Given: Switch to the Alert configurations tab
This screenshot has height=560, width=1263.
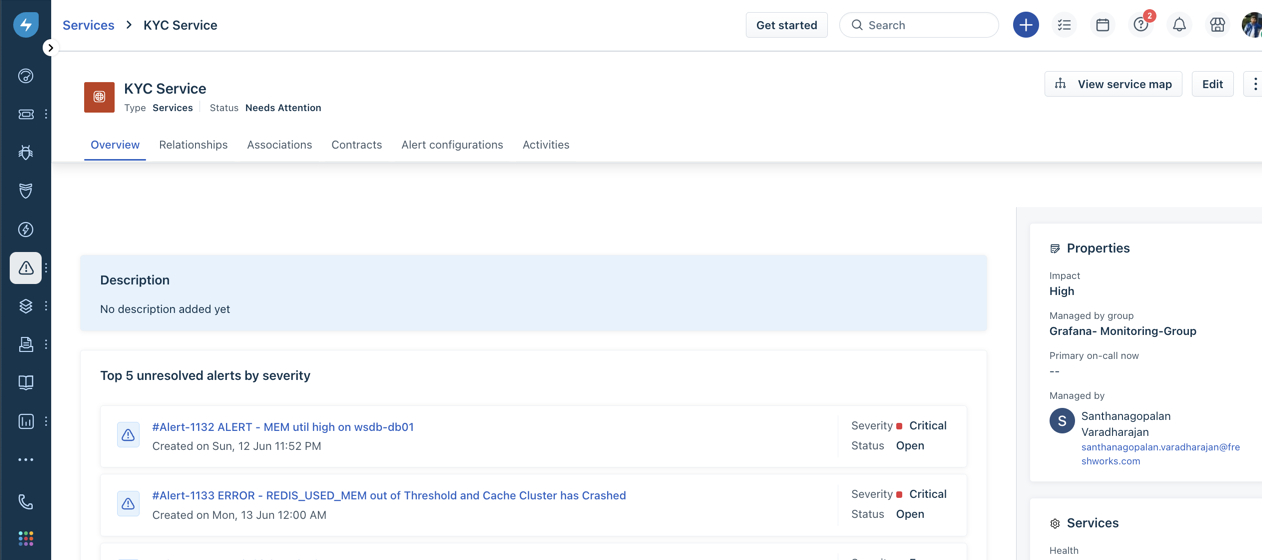Looking at the screenshot, I should 452,145.
